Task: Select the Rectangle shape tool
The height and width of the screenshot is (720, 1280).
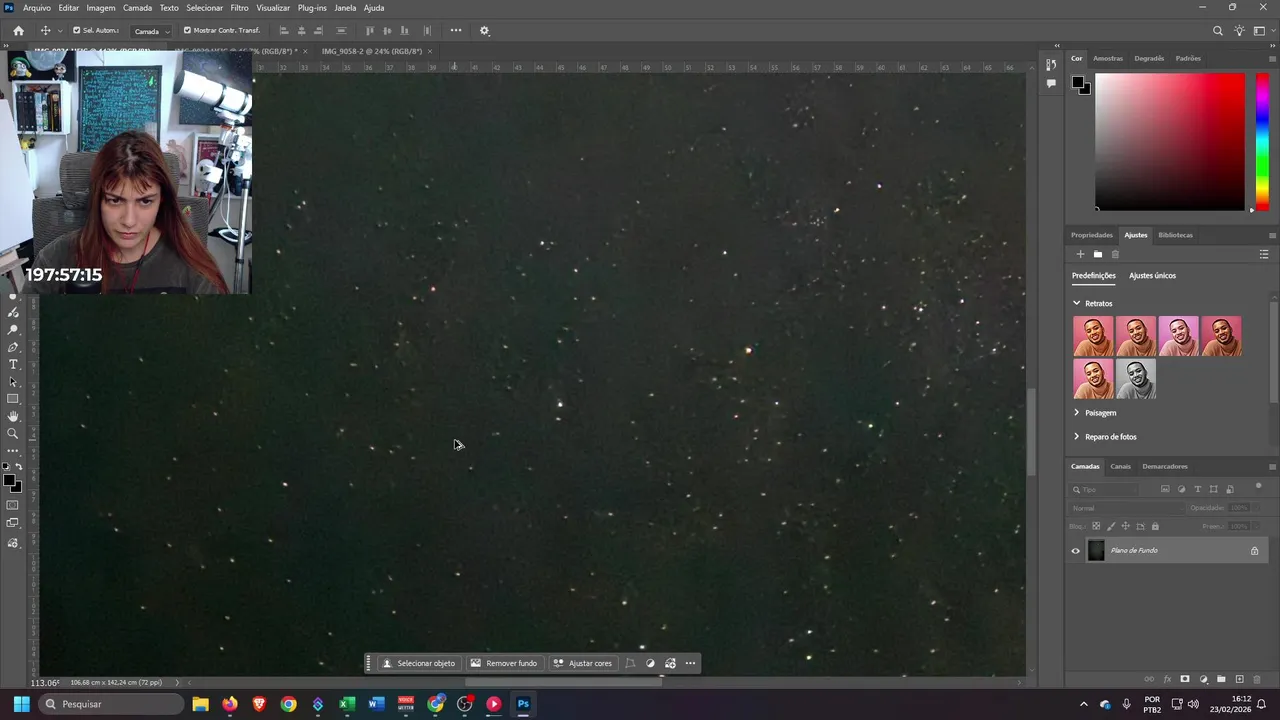Action: [13, 399]
